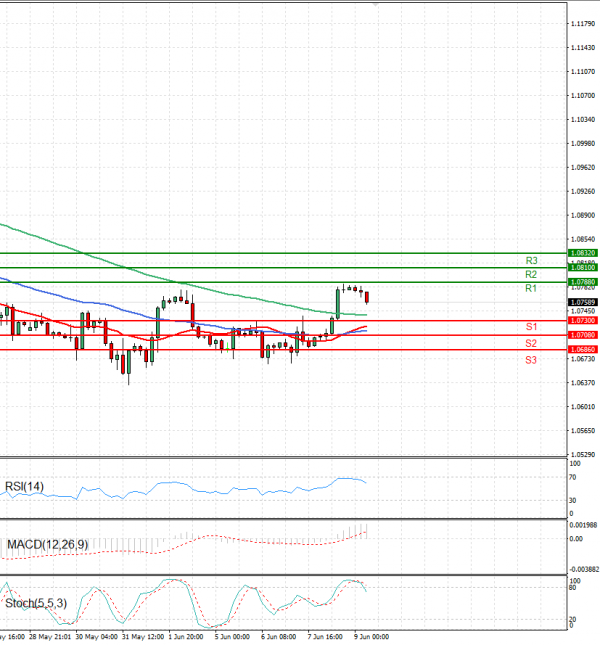Click the 1.07300 support price tag
This screenshot has width=600, height=645.
coord(582,320)
